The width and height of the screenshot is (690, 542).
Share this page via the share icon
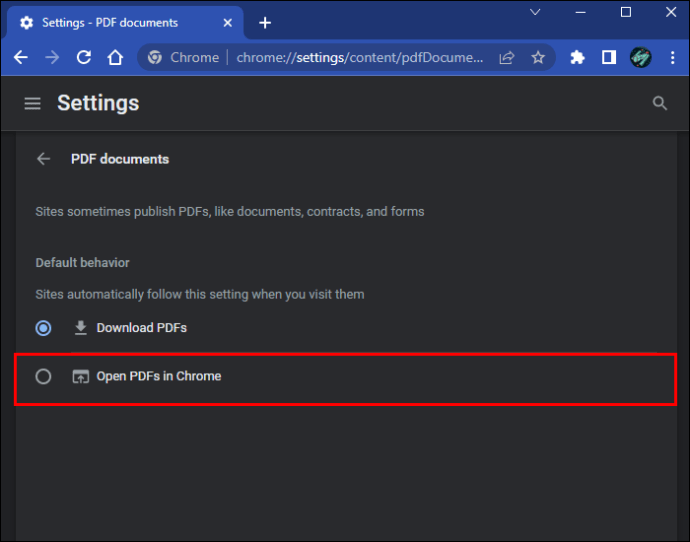(x=507, y=57)
